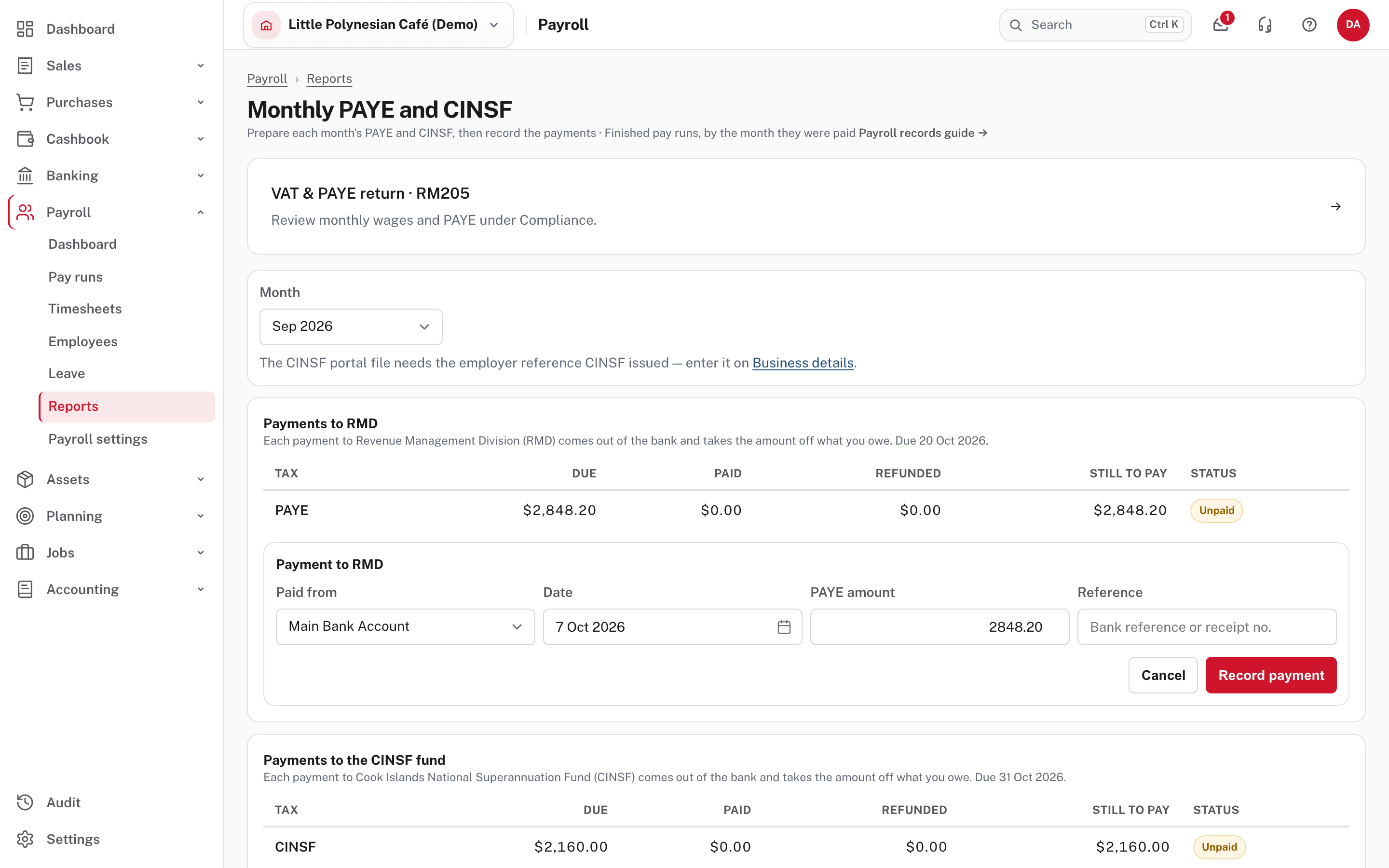Open the Paid from Main Bank Account dropdown
This screenshot has width=1389, height=868.
click(x=405, y=627)
